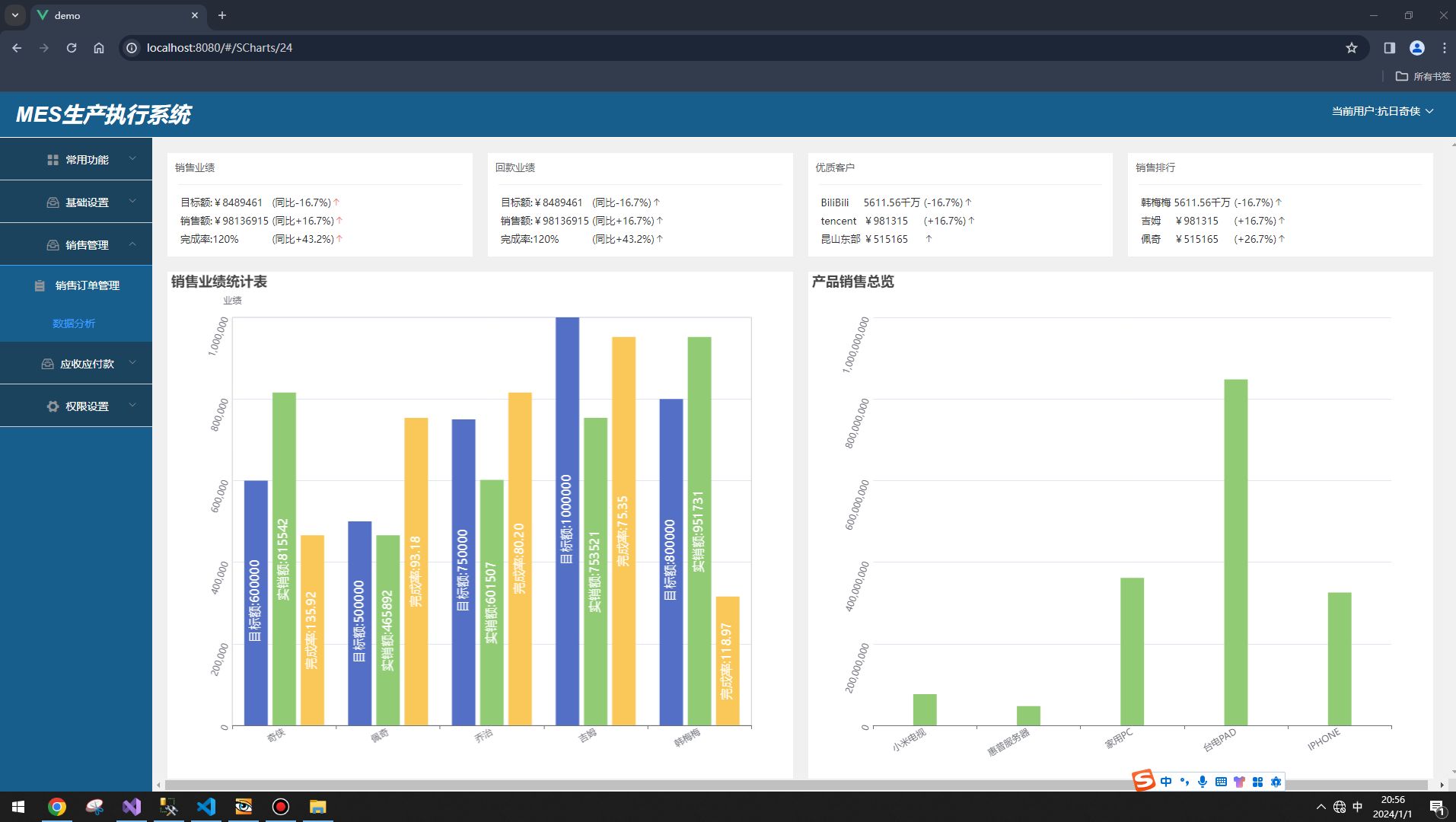The image size is (1456, 822).
Task: Open the 权限设置 sidebar menu
Action: click(x=76, y=406)
